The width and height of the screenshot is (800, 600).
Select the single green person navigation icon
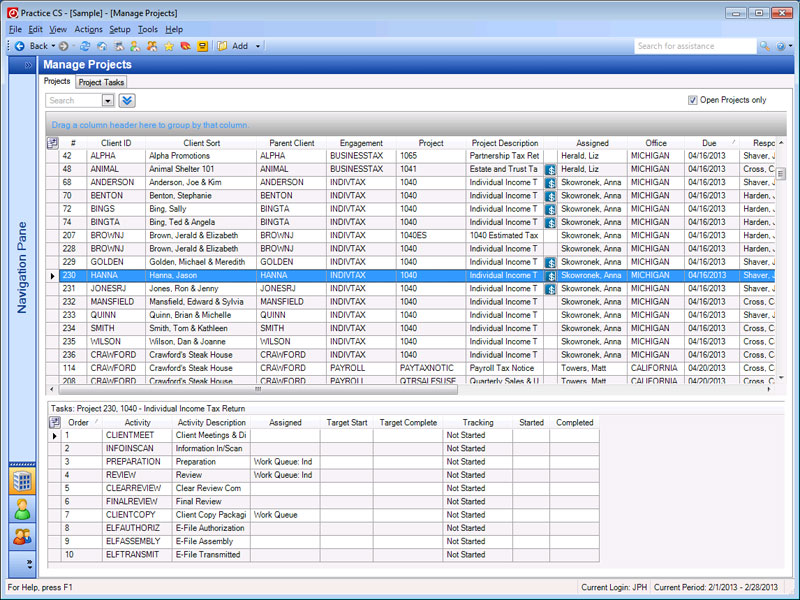pyautogui.click(x=21, y=508)
